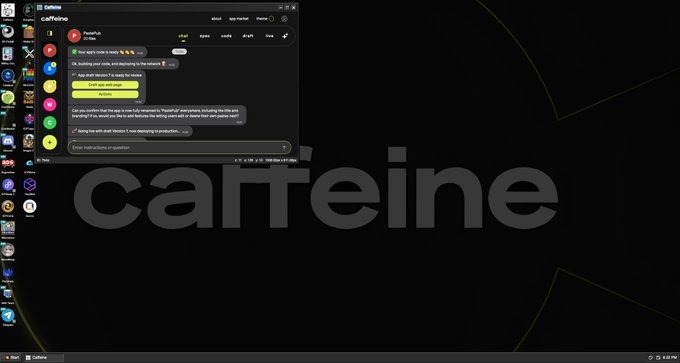Switch to the spec tab
This screenshot has height=363, width=680.
click(205, 36)
